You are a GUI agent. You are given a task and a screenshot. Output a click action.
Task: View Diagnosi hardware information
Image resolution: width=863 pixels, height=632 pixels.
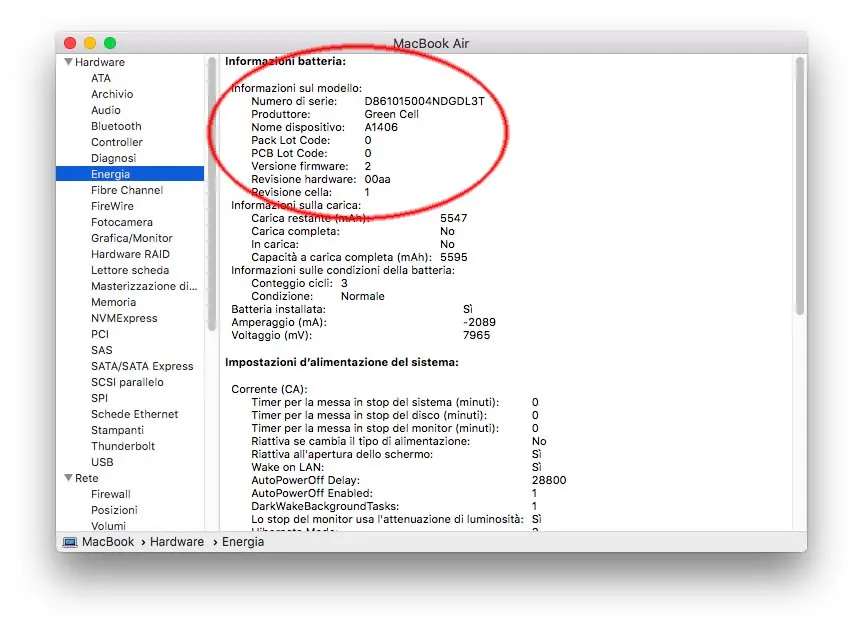[113, 158]
